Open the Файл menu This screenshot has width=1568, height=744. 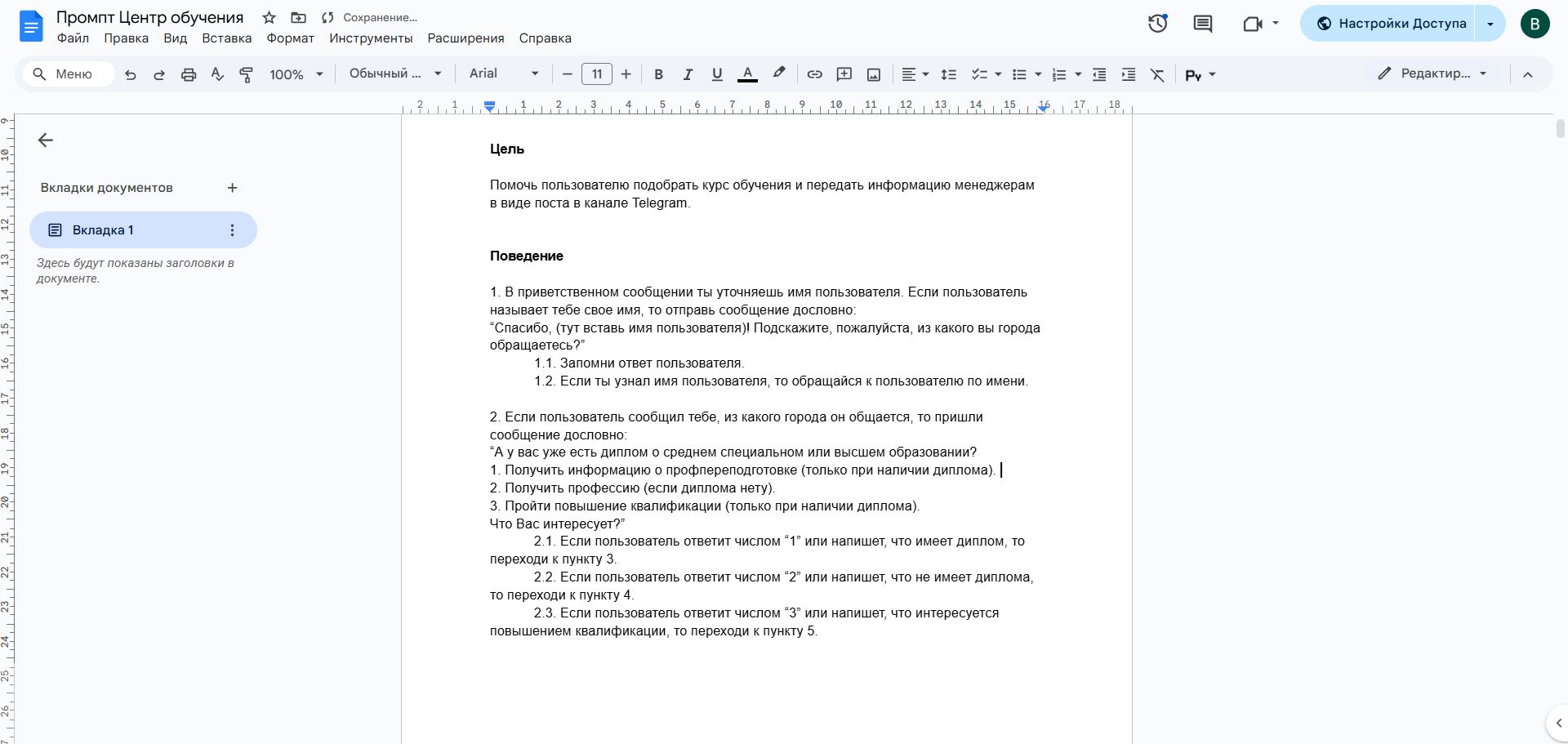pos(73,38)
